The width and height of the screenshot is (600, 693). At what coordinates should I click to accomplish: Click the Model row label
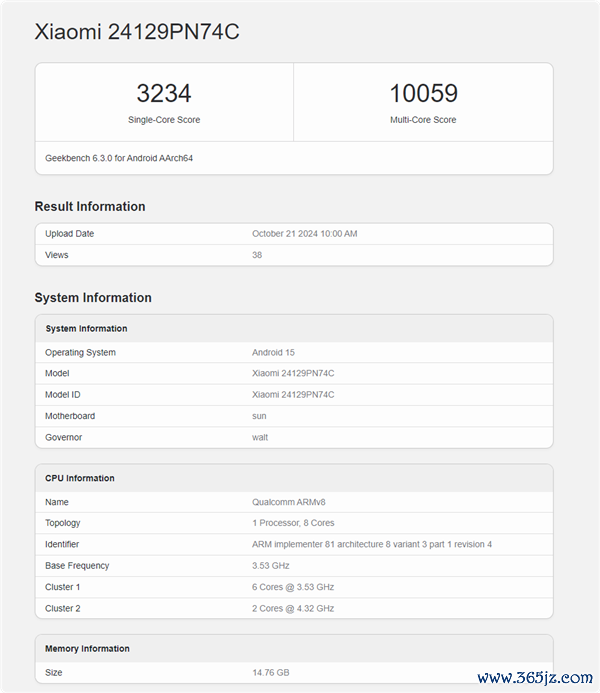[x=57, y=373]
